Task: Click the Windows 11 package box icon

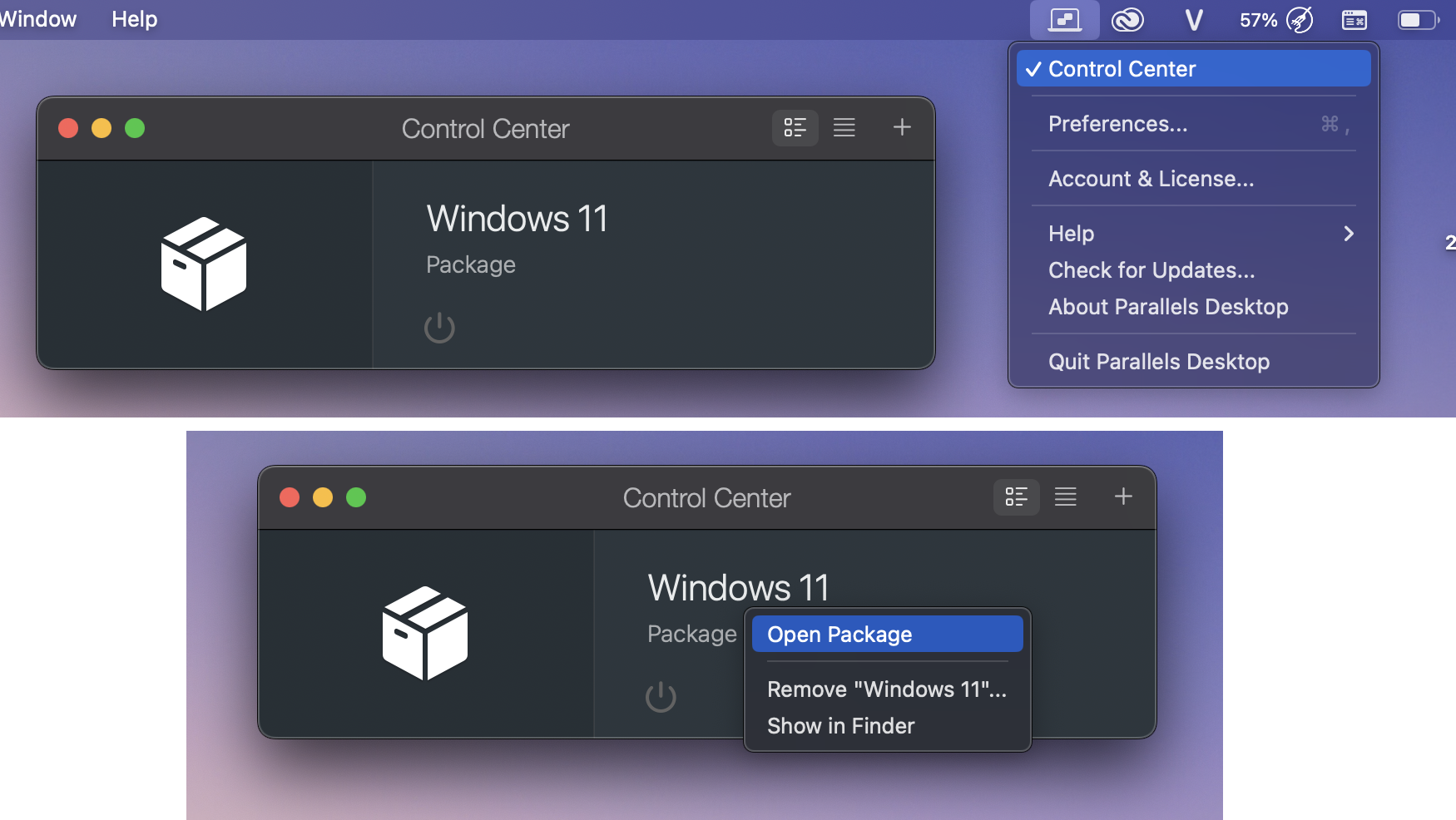Action: point(203,264)
